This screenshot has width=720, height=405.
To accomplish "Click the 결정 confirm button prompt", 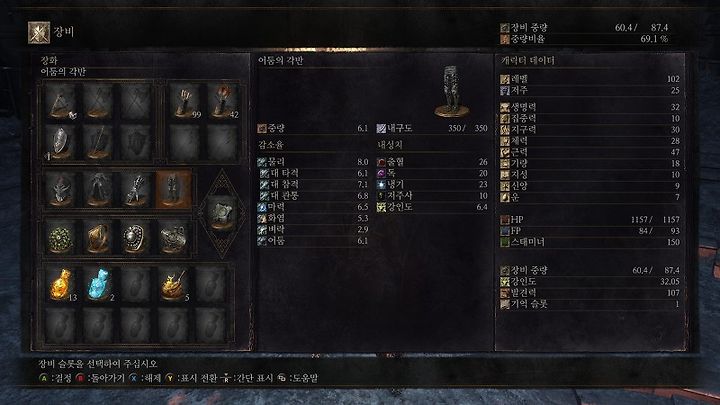I will [x=56, y=378].
